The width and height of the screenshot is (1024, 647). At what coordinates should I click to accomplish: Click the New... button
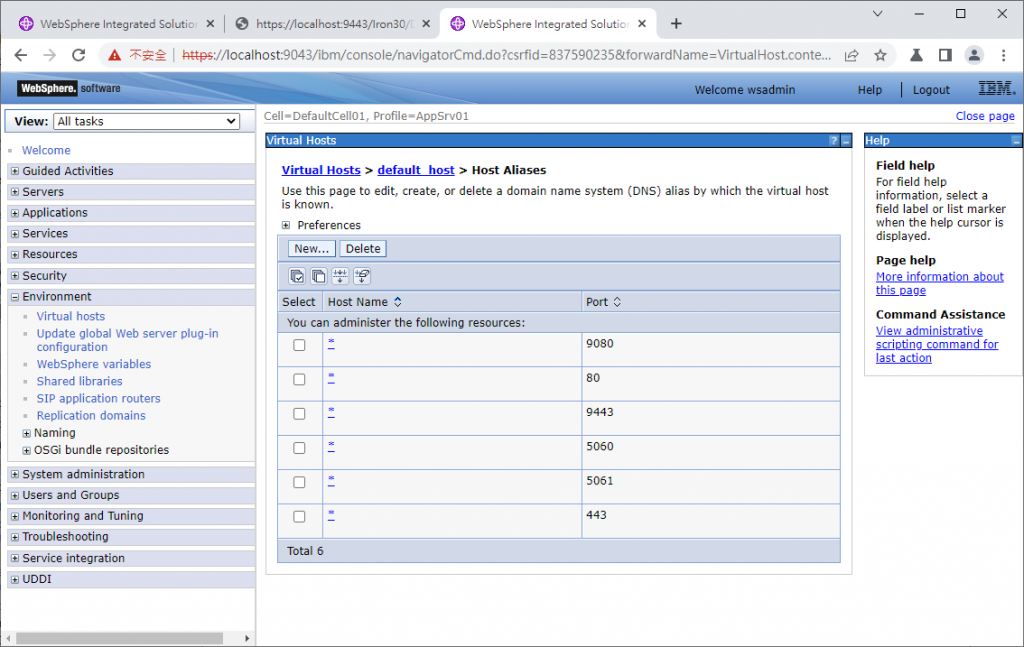[312, 249]
